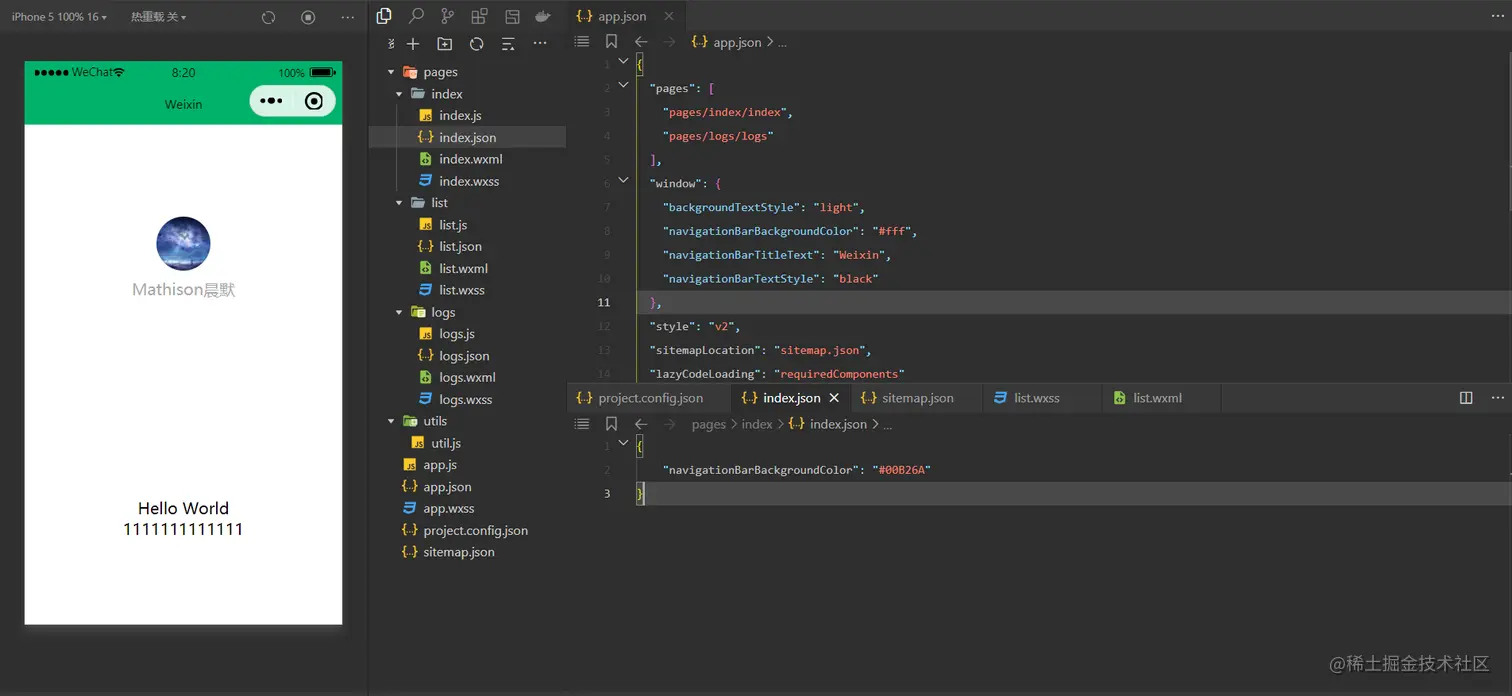Collapse the logs folder

[x=399, y=312]
